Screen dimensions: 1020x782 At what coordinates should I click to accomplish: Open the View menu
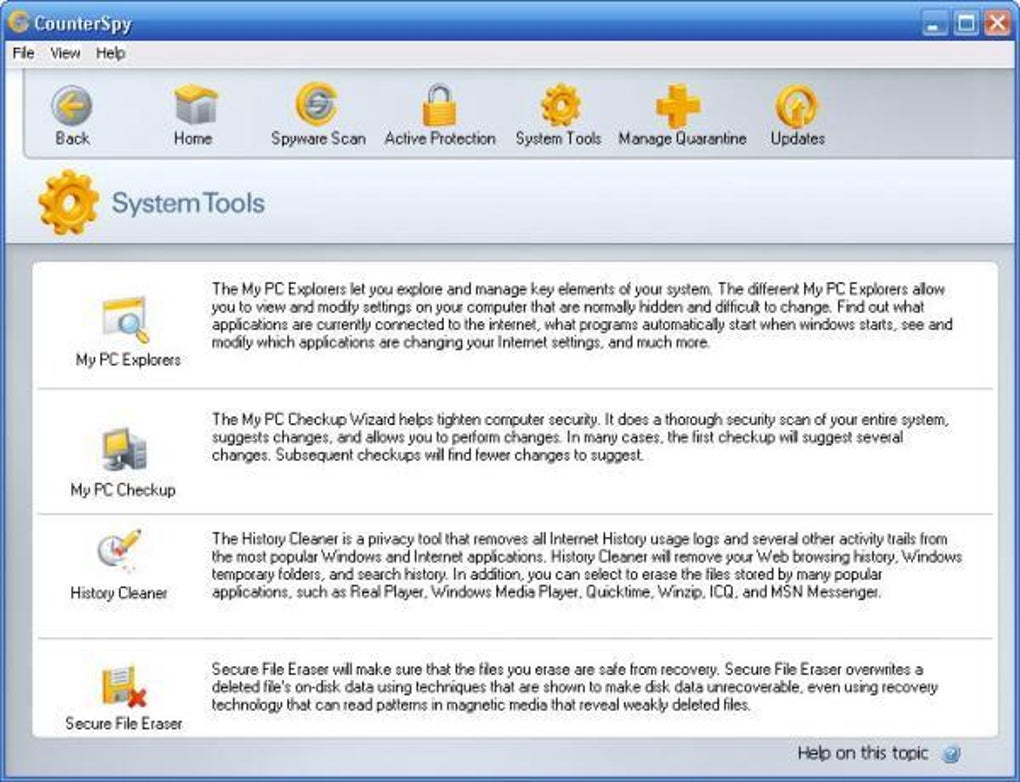coord(65,53)
